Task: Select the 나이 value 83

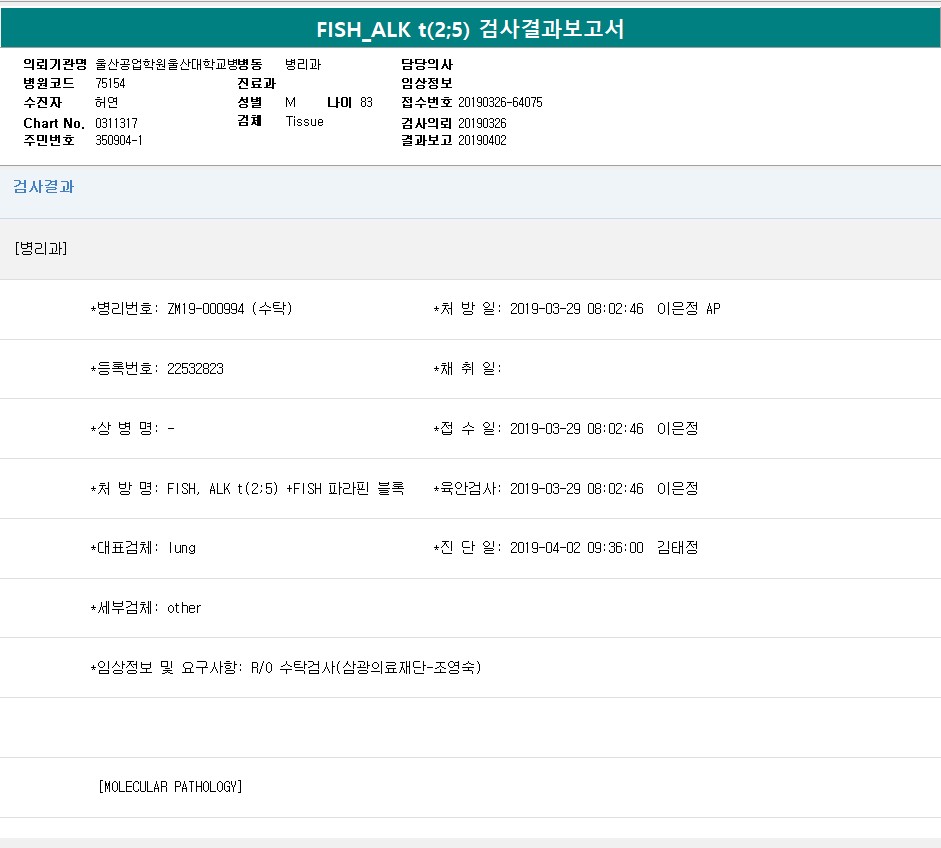Action: pyautogui.click(x=366, y=103)
